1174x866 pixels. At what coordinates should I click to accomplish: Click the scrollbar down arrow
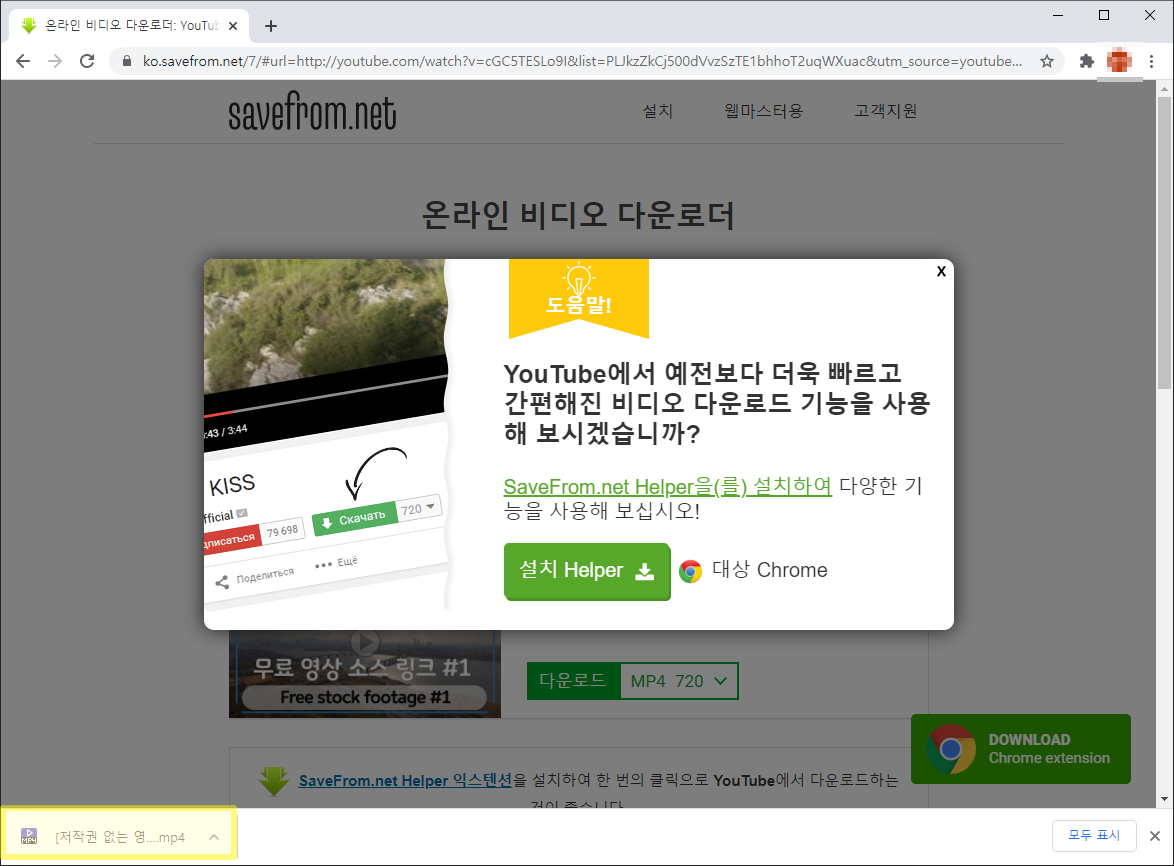point(1164,799)
